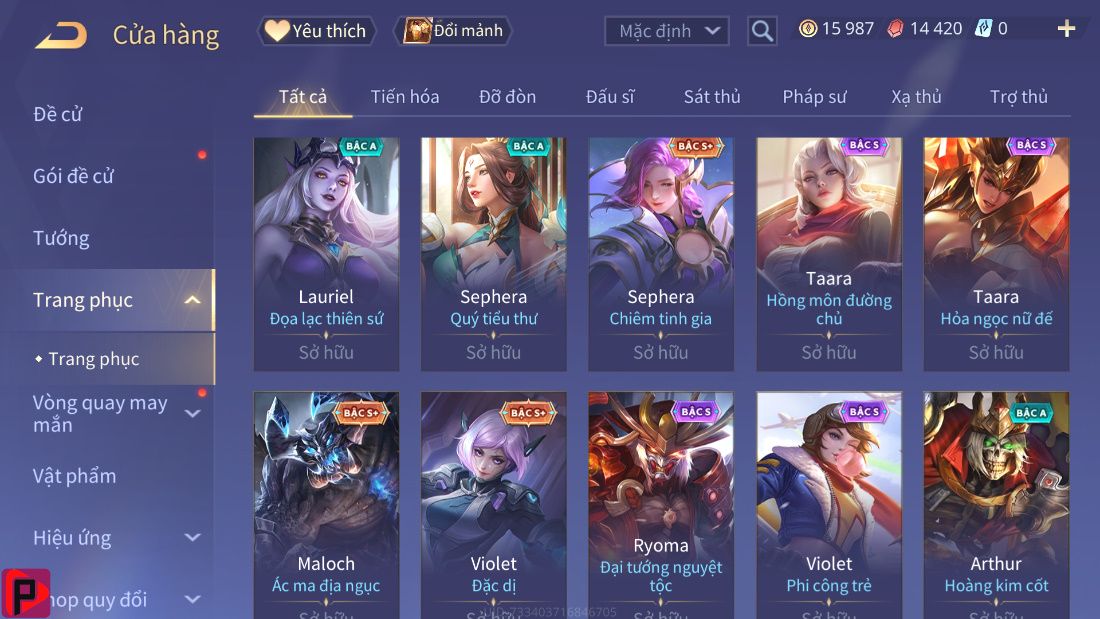Select the Tiến hóa tab

405,97
